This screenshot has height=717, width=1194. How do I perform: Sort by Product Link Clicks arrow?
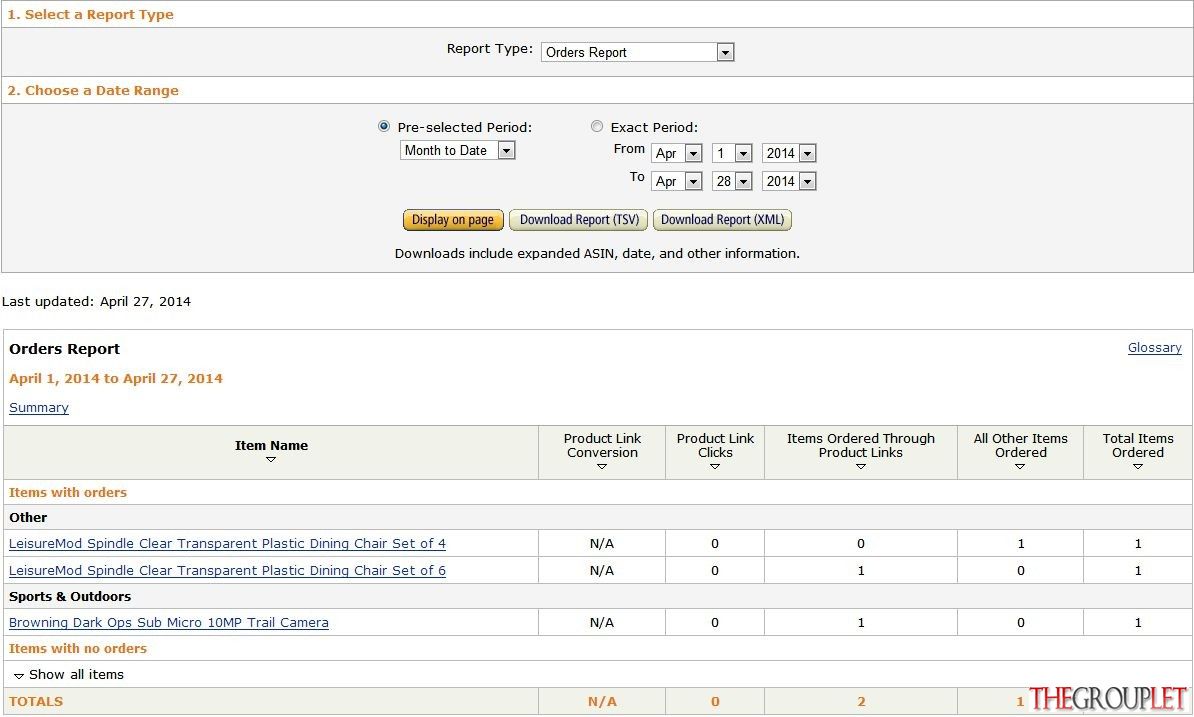[x=714, y=467]
